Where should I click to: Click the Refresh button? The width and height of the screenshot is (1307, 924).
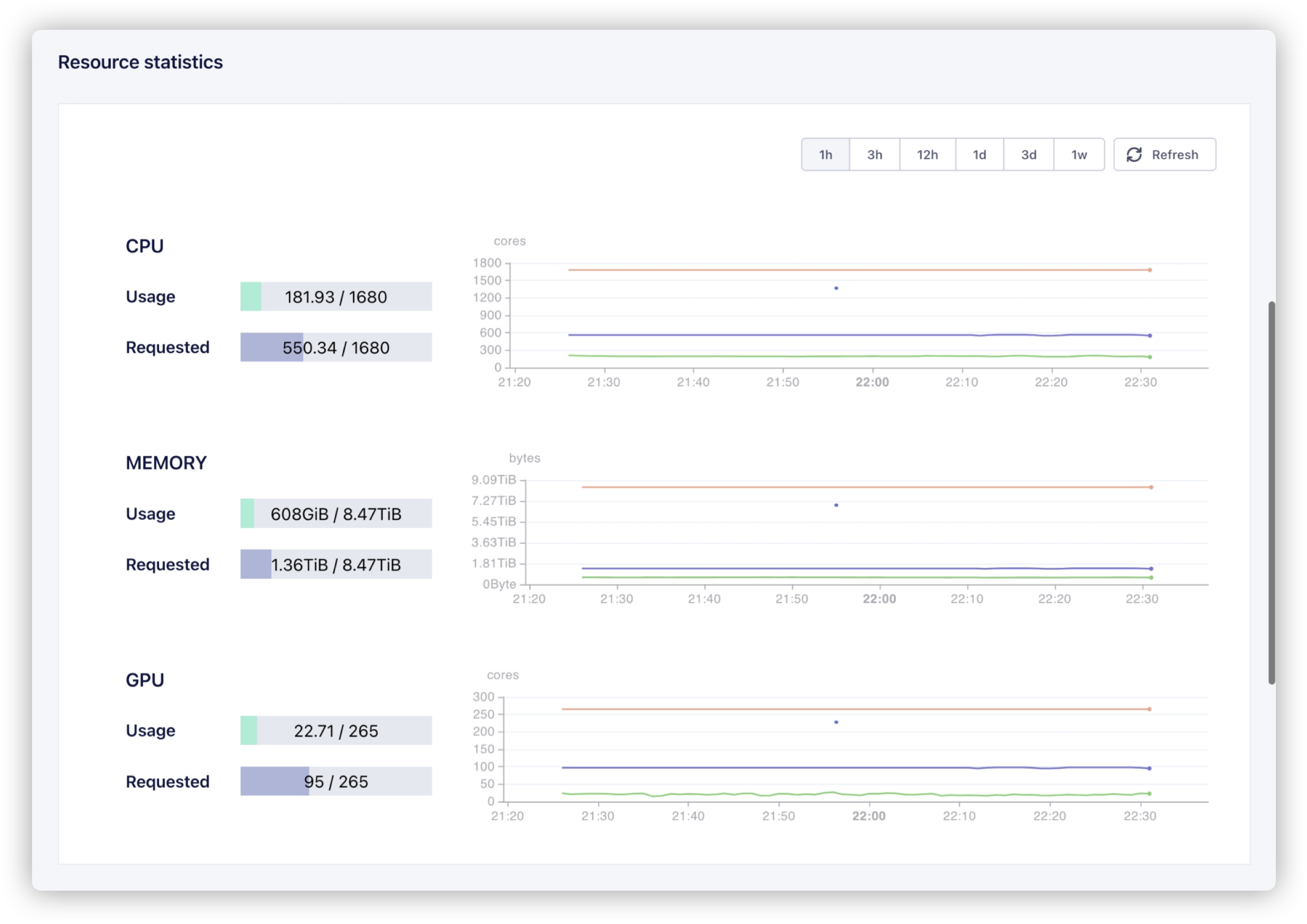(x=1164, y=154)
